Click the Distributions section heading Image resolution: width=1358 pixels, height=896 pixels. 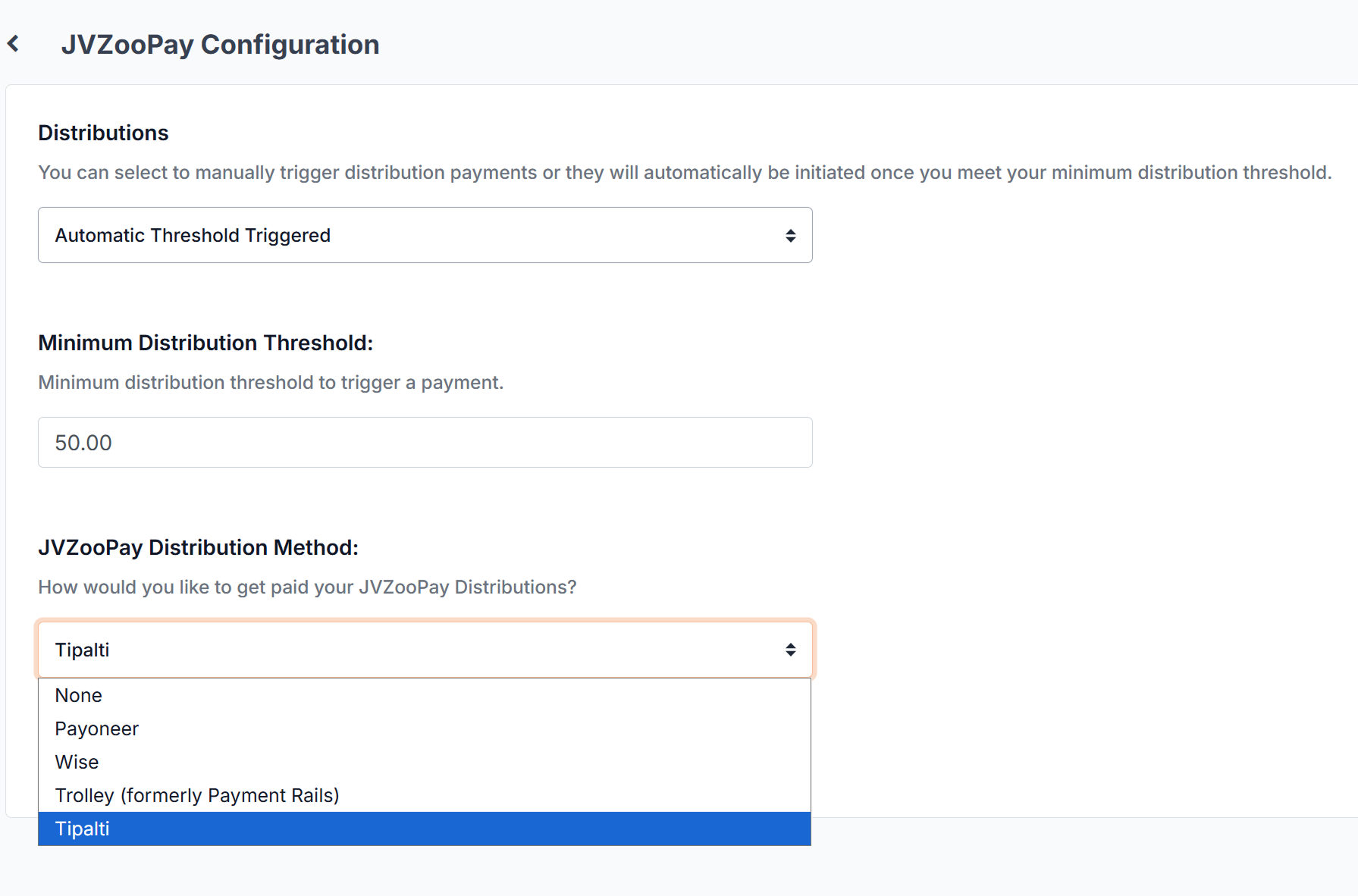[x=103, y=133]
